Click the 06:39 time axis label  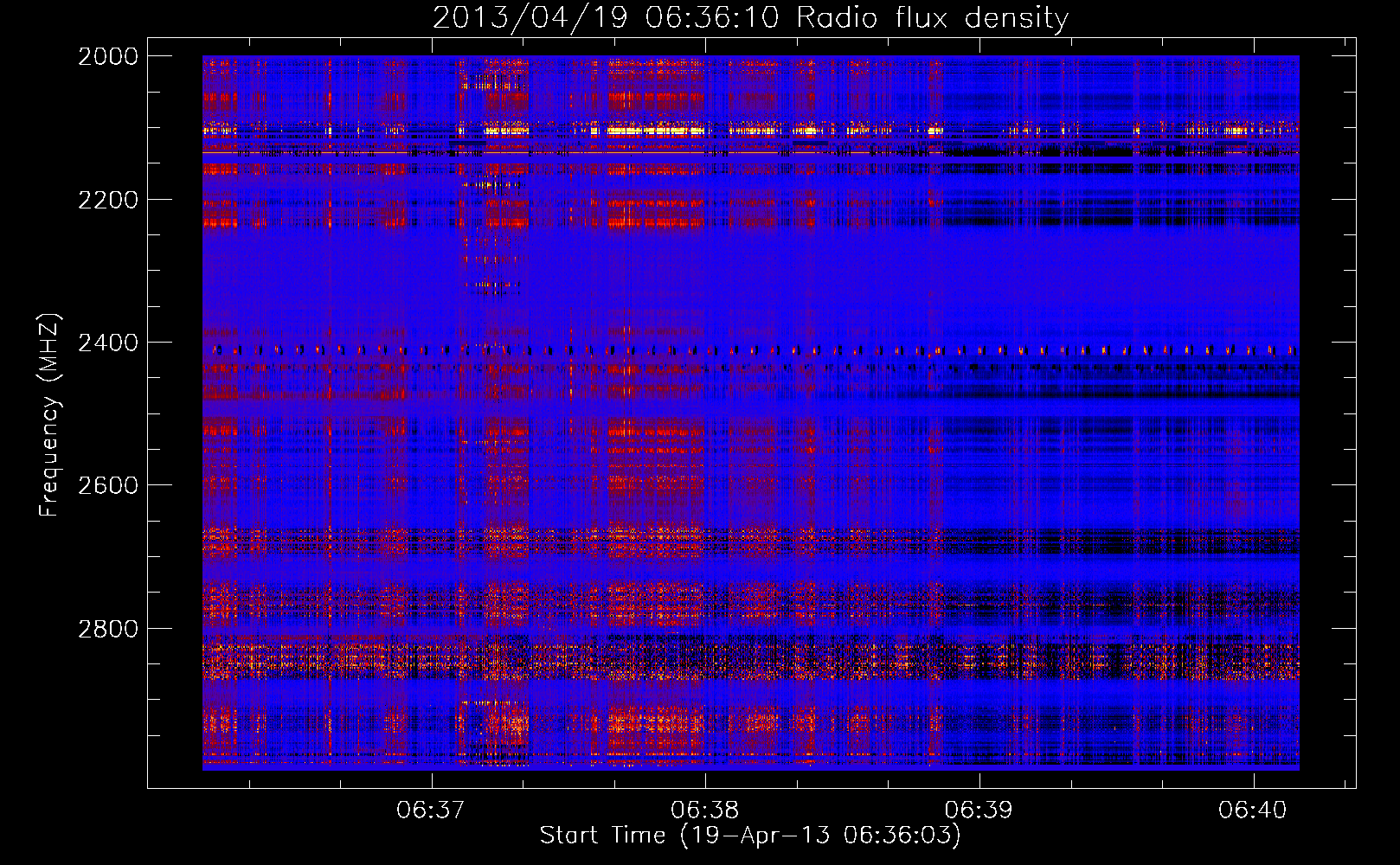pos(979,811)
